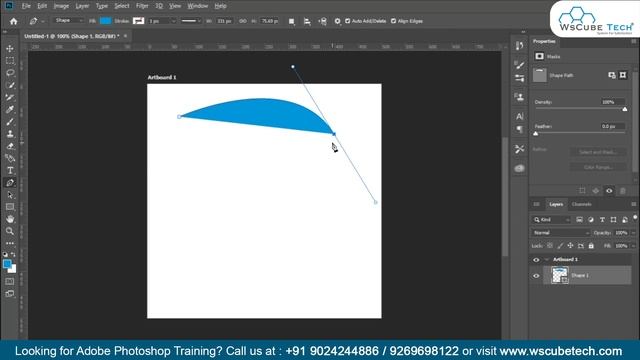This screenshot has width=640, height=360.
Task: Open the Image menu
Action: (x=61, y=6)
